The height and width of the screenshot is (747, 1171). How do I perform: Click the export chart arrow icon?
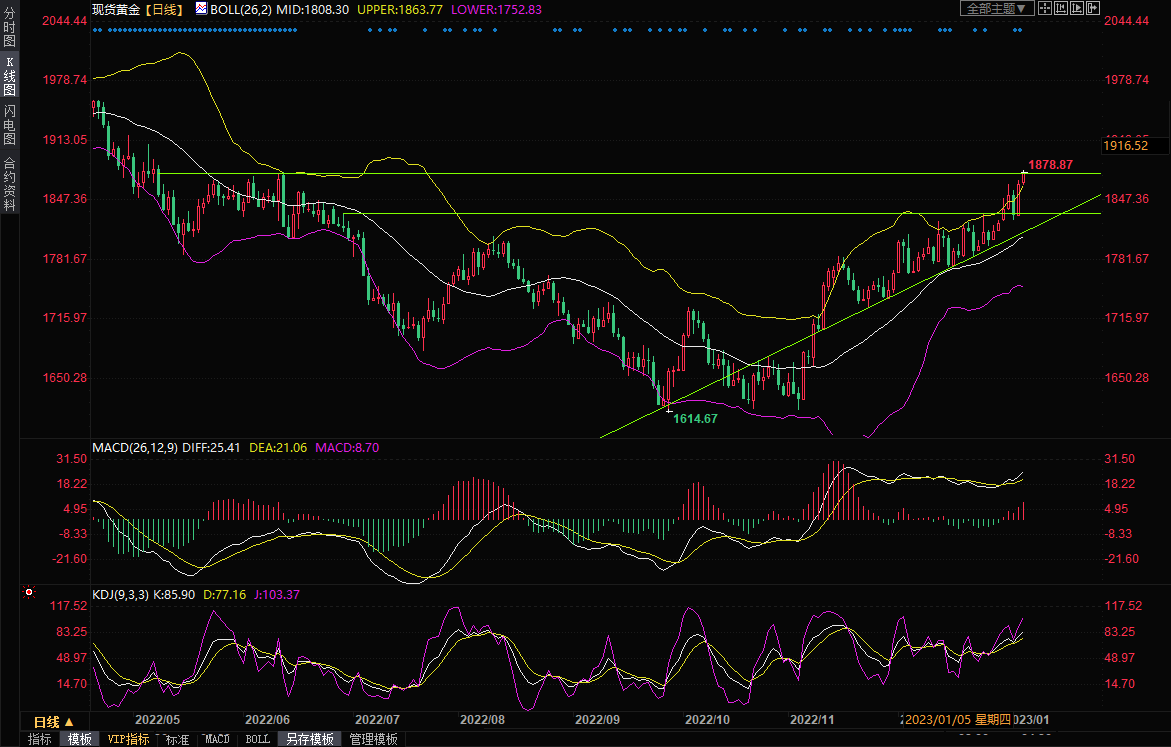tap(1093, 8)
